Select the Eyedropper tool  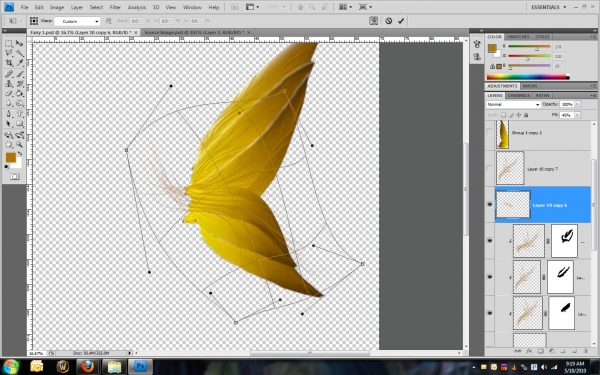tap(20, 63)
